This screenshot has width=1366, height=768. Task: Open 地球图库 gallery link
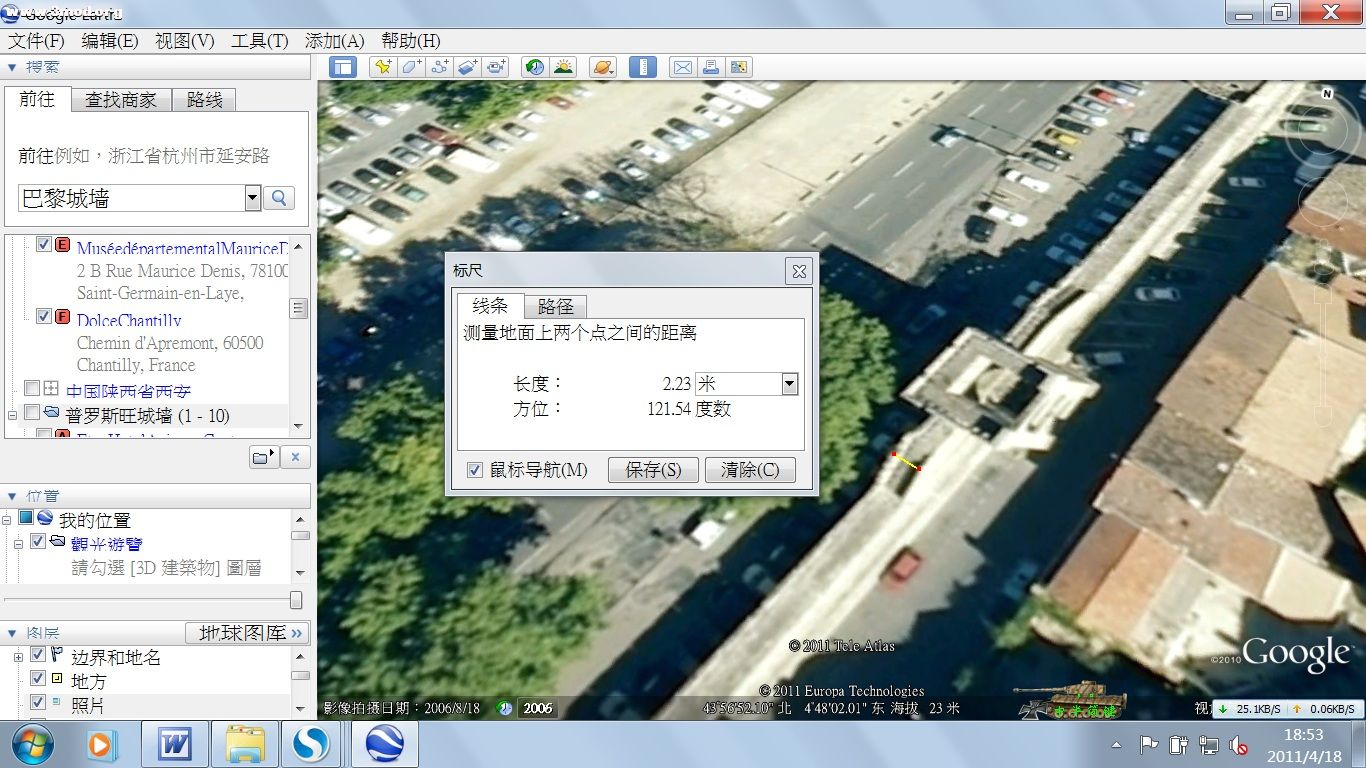246,632
